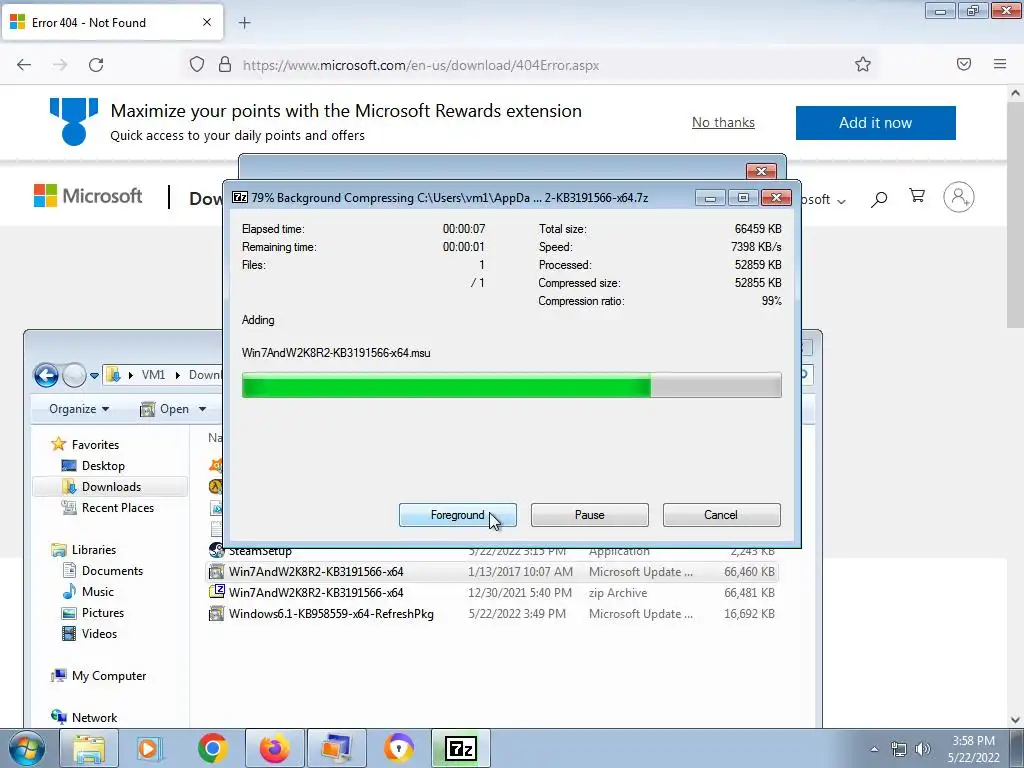
Task: Open the shopping cart icon
Action: (x=917, y=196)
